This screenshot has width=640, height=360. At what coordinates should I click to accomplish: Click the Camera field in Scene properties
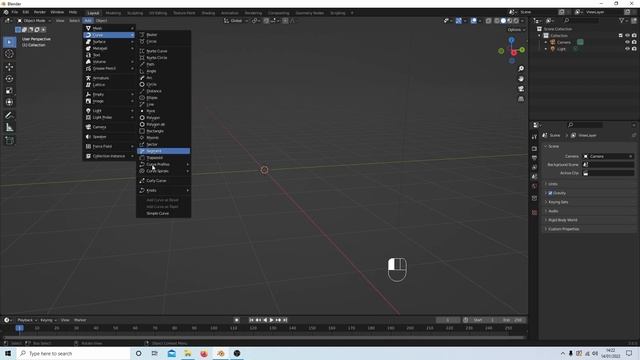pos(608,156)
